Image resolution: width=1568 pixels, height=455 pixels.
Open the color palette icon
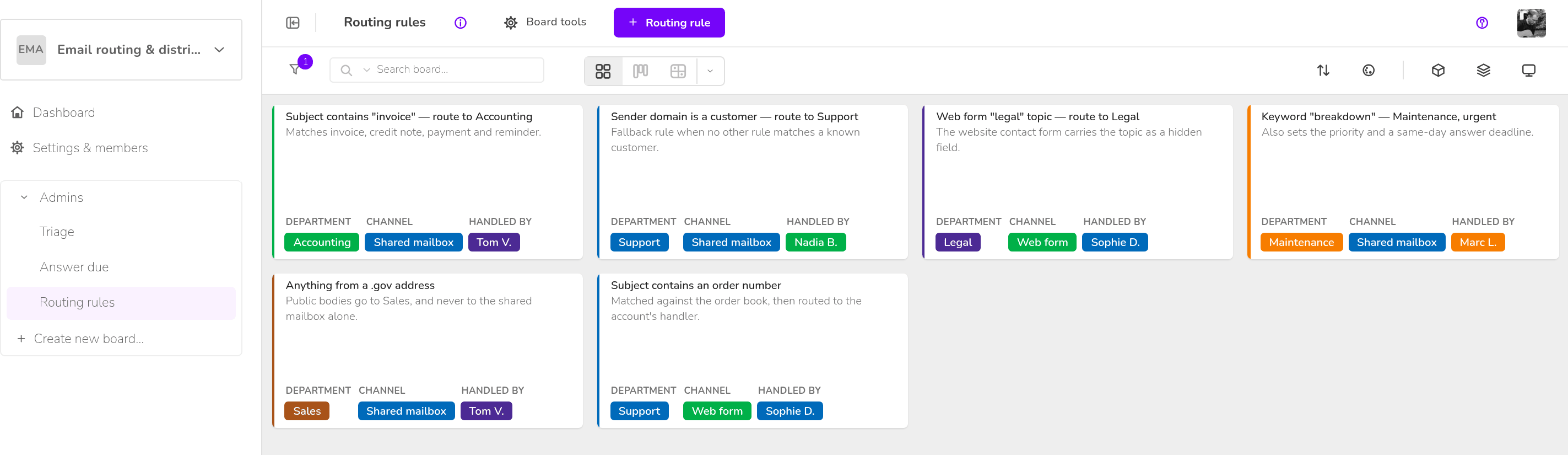(x=1369, y=71)
